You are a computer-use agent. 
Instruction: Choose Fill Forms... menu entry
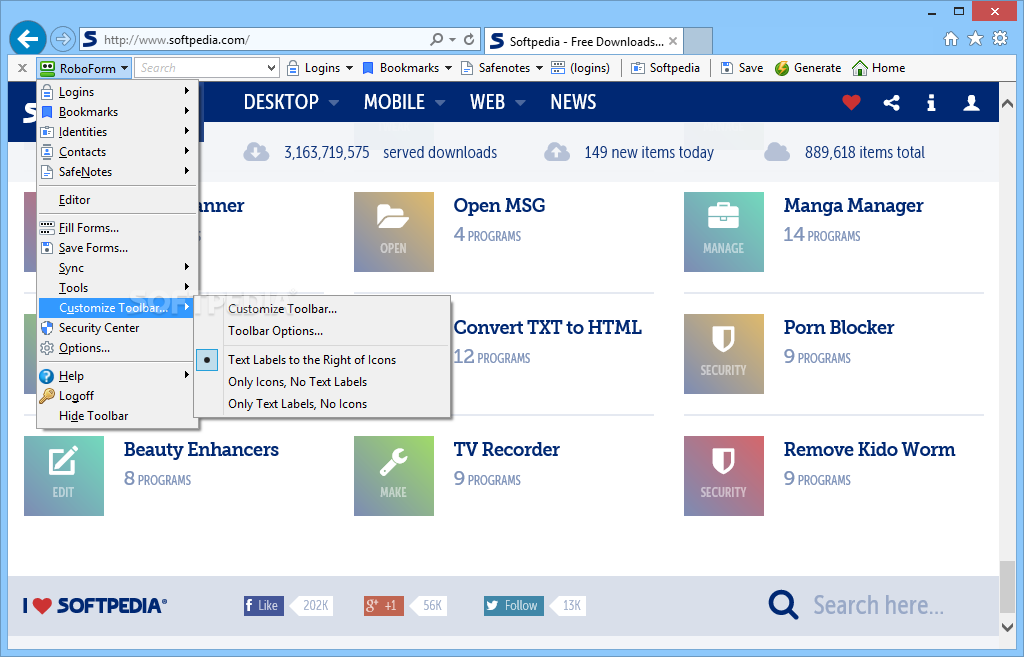[x=116, y=228]
